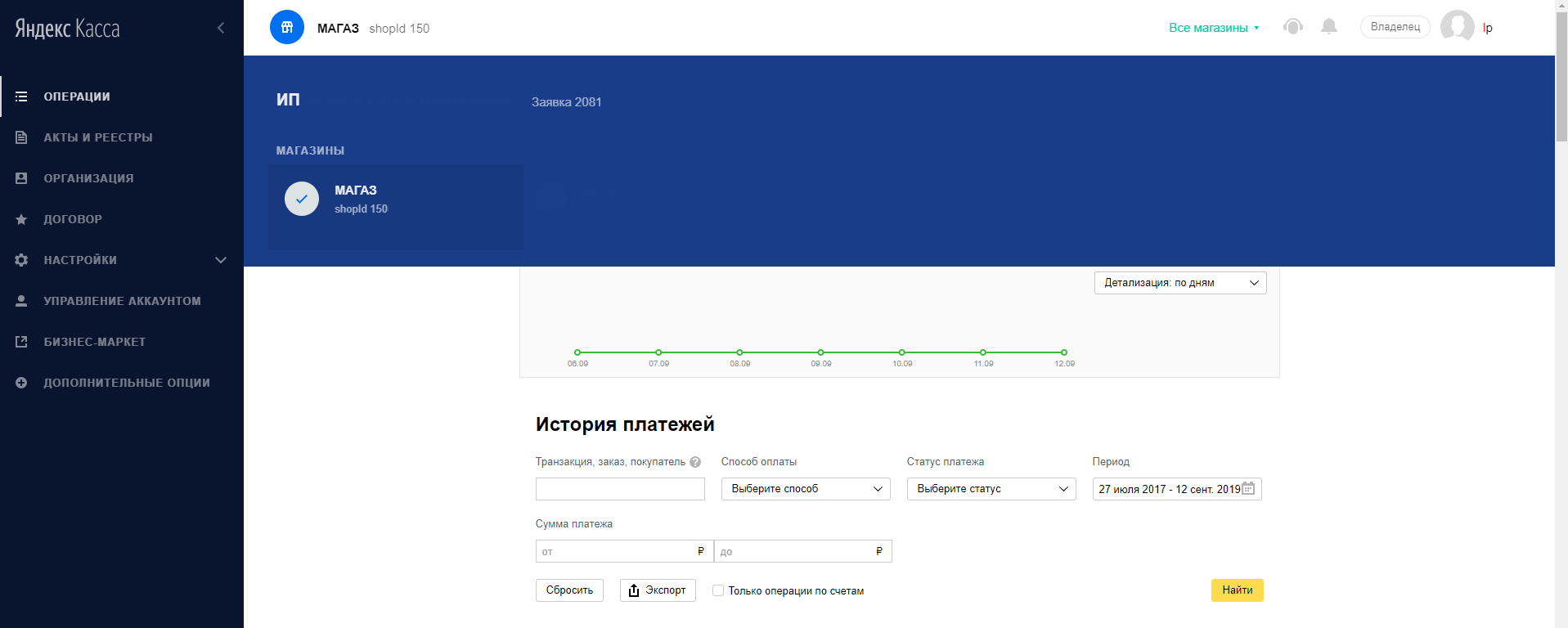Open Выберите статус dropdown
Screen dimensions: 1568x628
click(991, 489)
